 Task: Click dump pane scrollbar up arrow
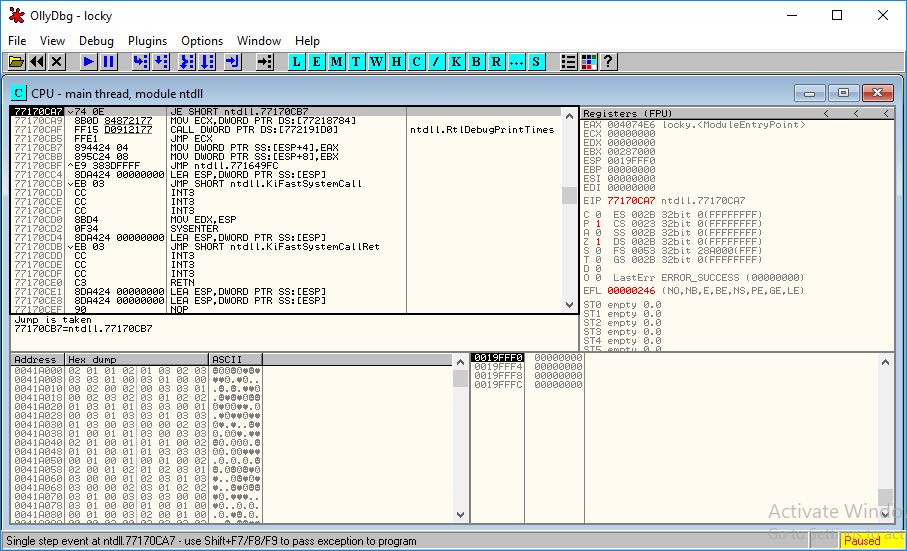pos(460,362)
